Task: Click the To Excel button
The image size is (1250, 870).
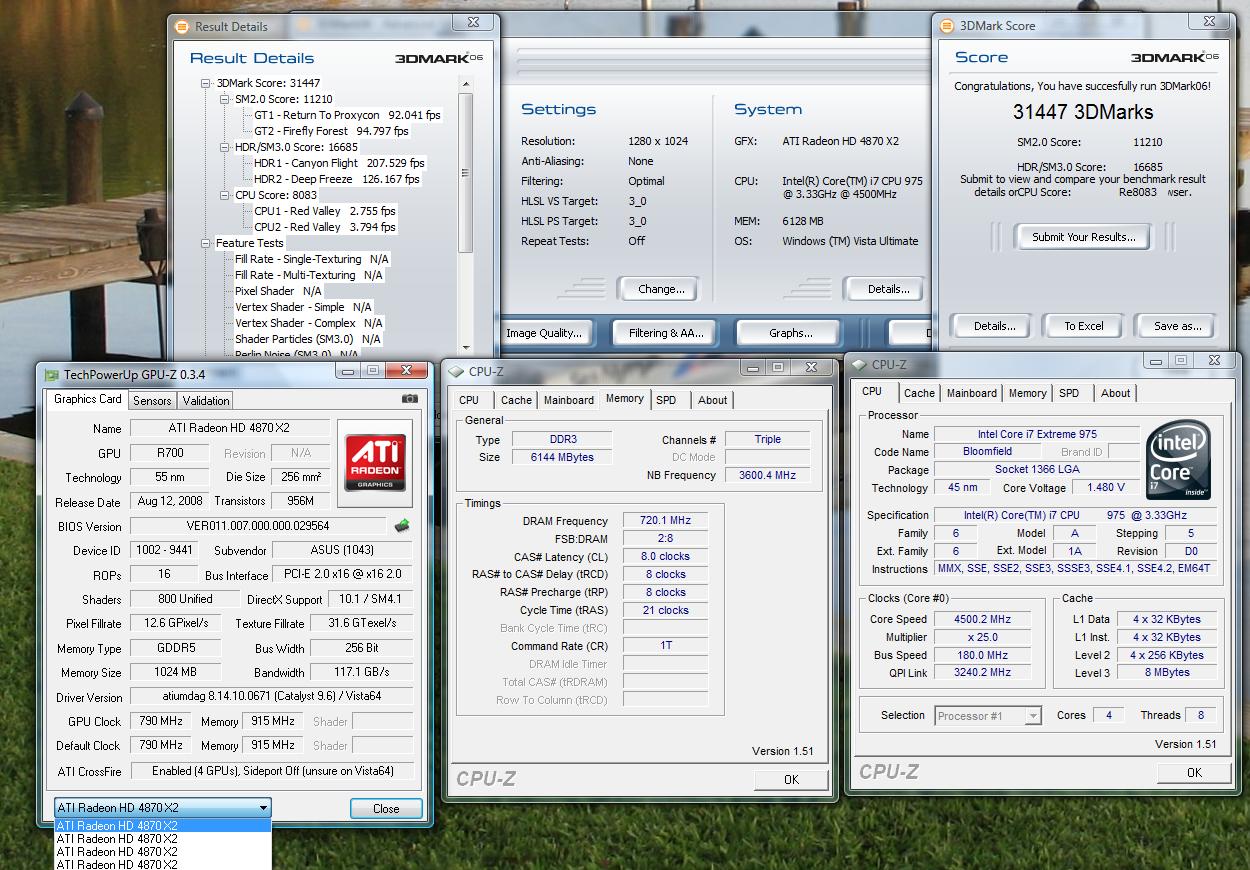Action: pos(1084,326)
